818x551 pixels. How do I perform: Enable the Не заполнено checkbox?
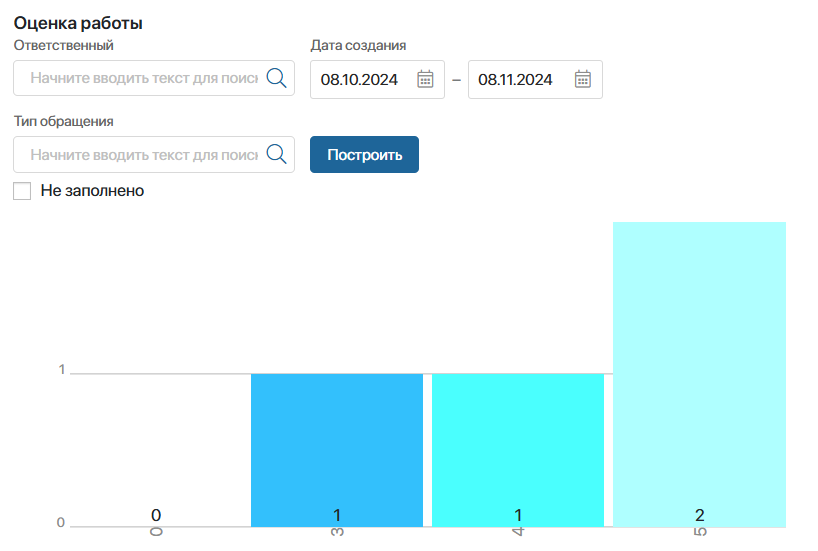pyautogui.click(x=22, y=190)
